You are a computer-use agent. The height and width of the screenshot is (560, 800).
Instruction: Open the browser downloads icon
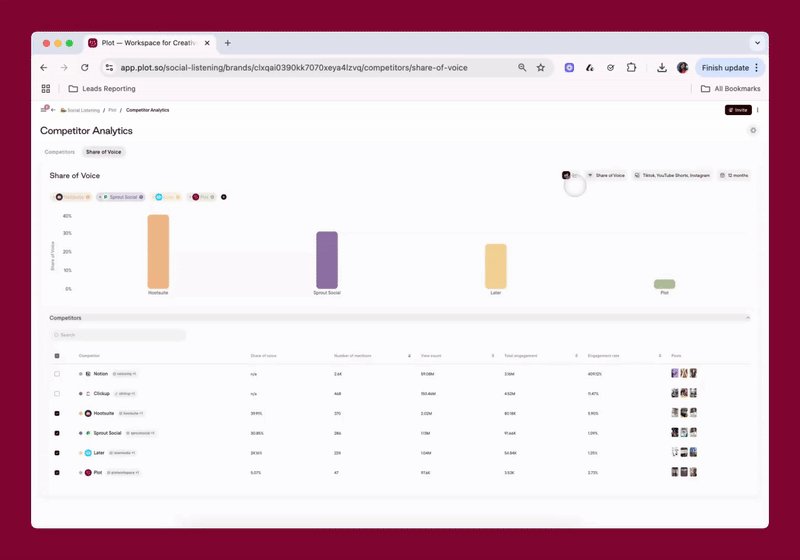(662, 67)
